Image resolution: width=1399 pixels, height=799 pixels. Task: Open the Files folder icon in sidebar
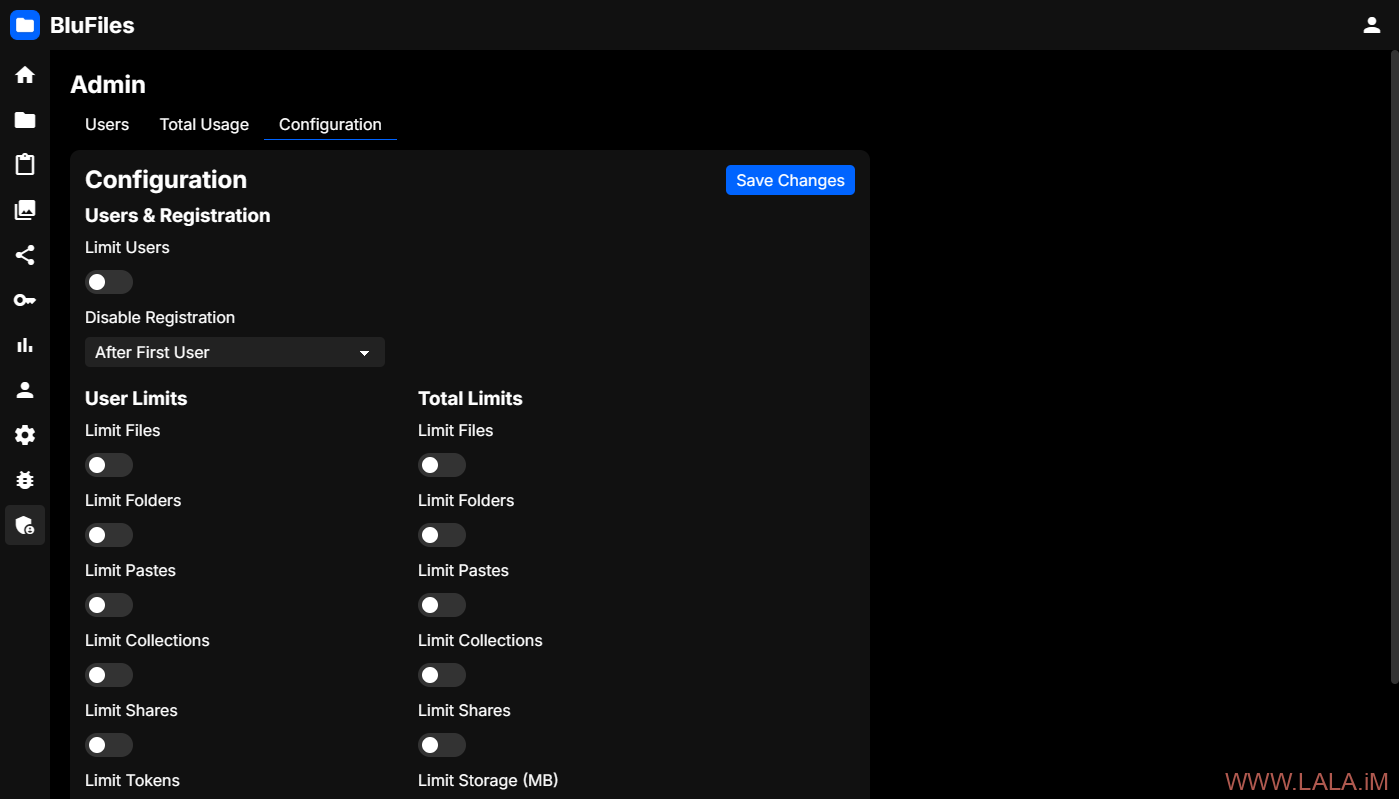coord(25,120)
